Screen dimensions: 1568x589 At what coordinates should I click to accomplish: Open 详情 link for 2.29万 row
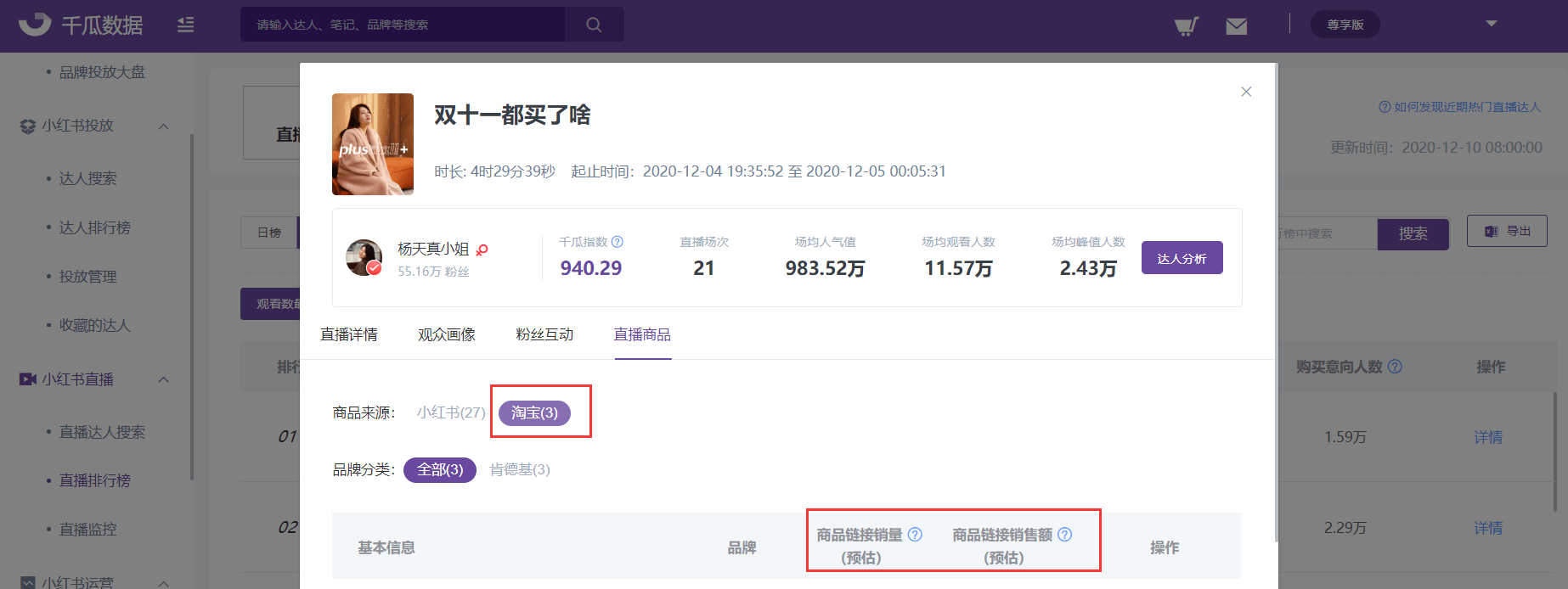[1488, 528]
